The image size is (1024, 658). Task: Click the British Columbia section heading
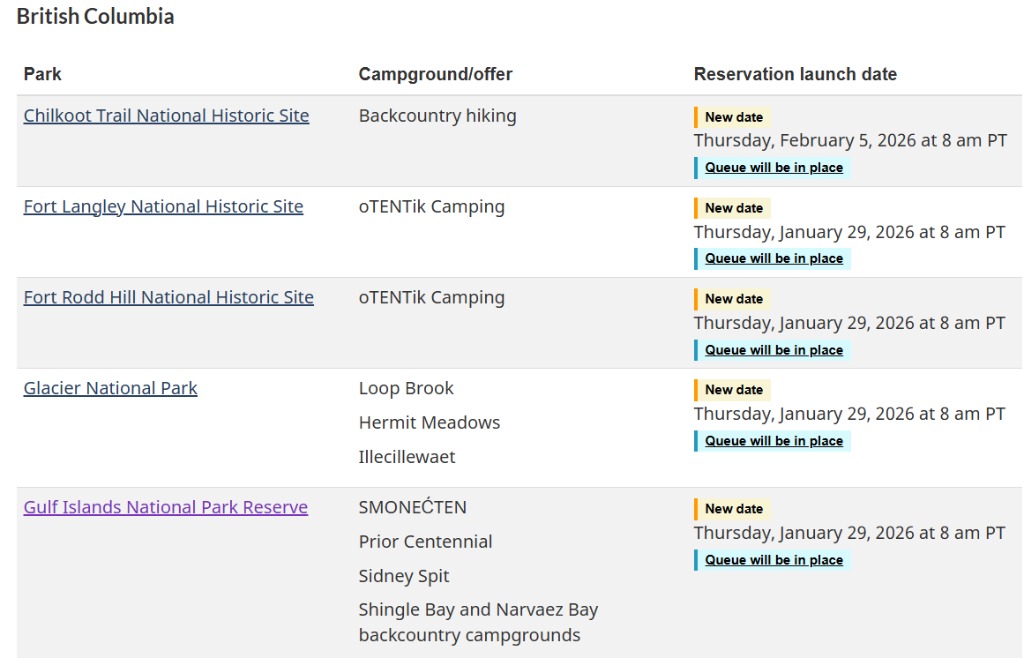(x=95, y=17)
